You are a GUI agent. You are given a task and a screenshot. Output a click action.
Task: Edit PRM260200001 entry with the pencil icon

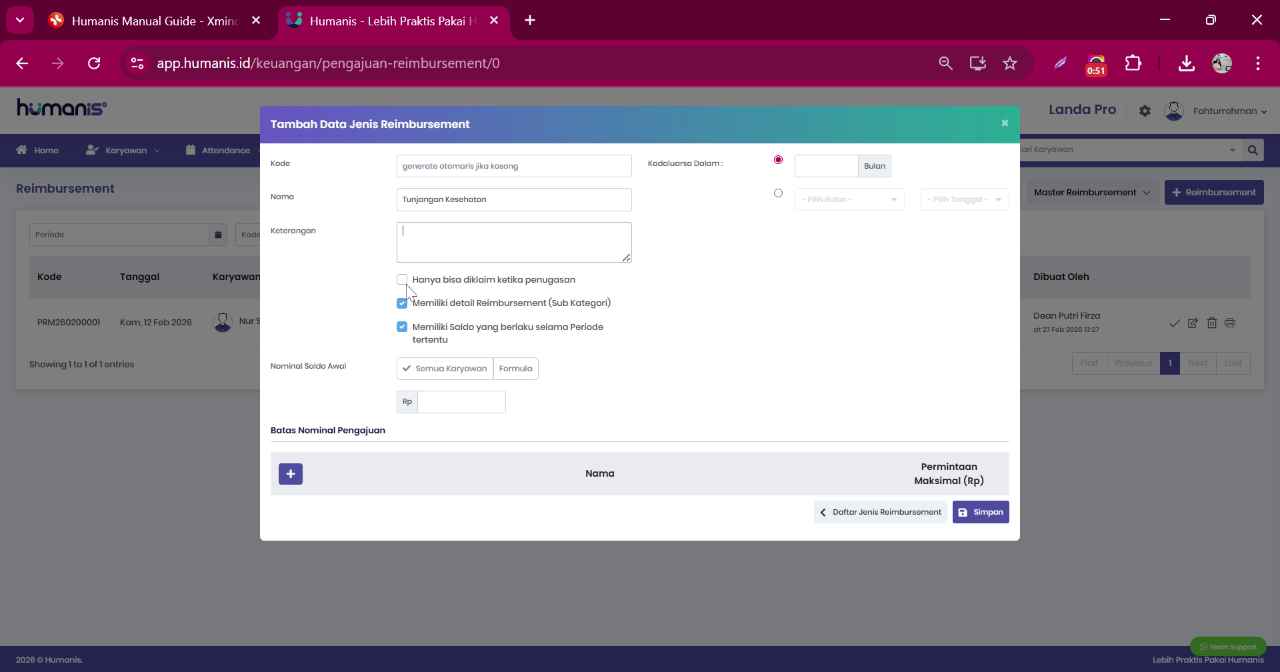coord(1193,323)
